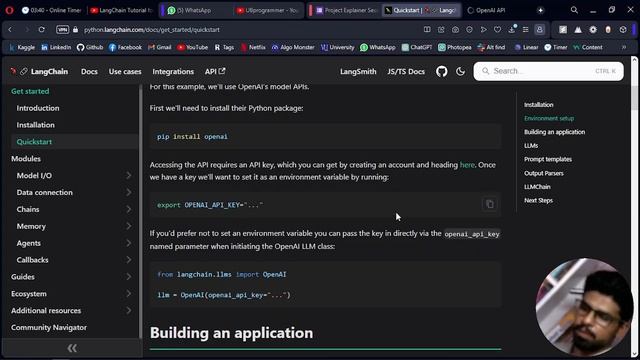Image resolution: width=640 pixels, height=360 pixels.
Task: Search tabs with magnifier icon
Action: click(574, 10)
